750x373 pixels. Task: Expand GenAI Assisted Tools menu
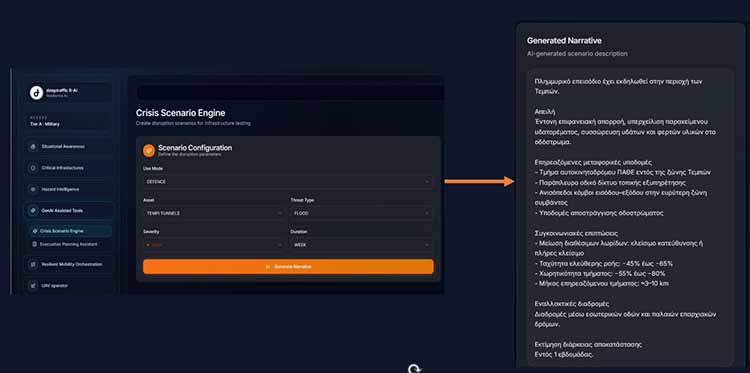(69, 210)
